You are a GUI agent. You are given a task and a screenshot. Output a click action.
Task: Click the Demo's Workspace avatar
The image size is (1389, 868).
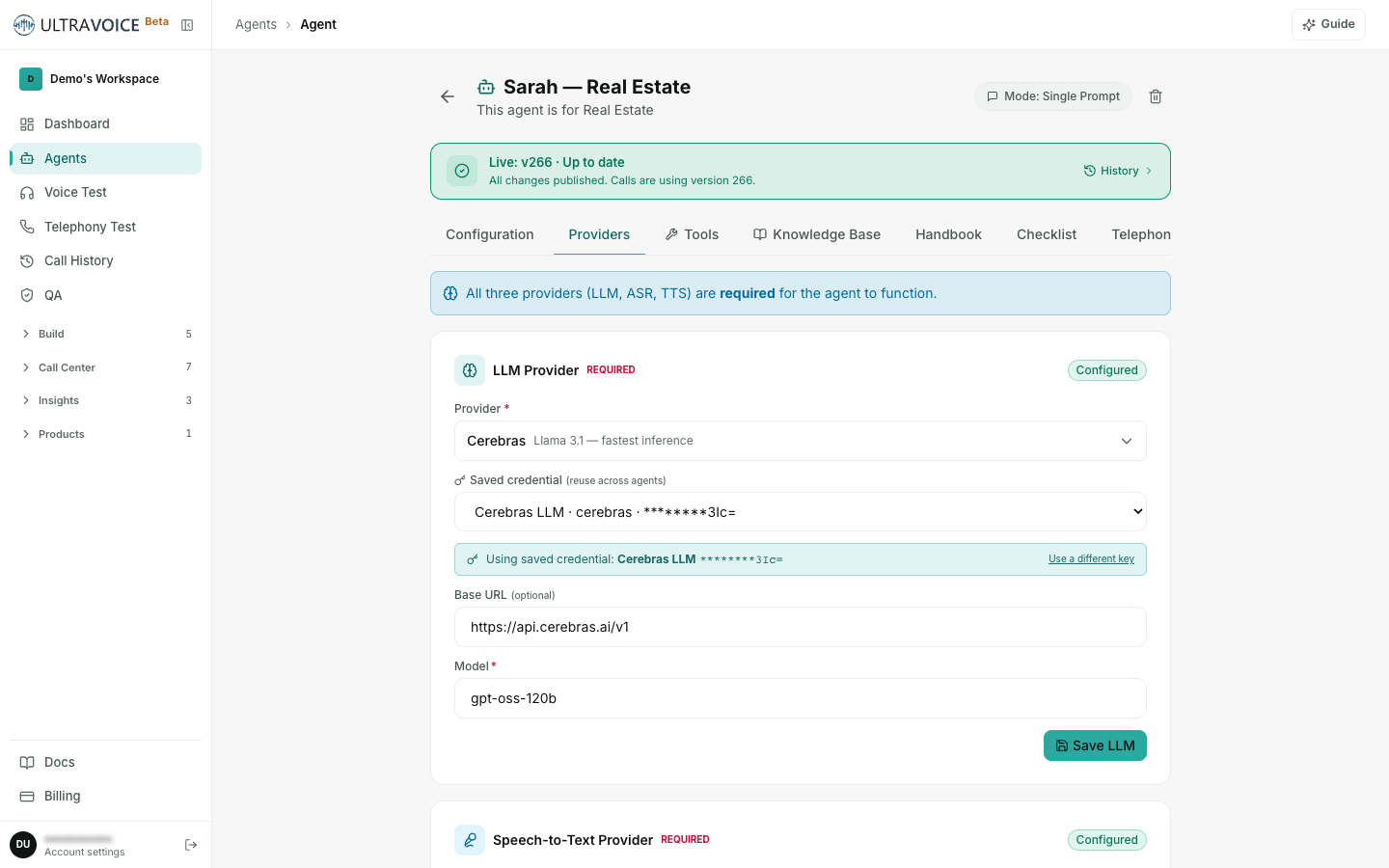click(31, 79)
